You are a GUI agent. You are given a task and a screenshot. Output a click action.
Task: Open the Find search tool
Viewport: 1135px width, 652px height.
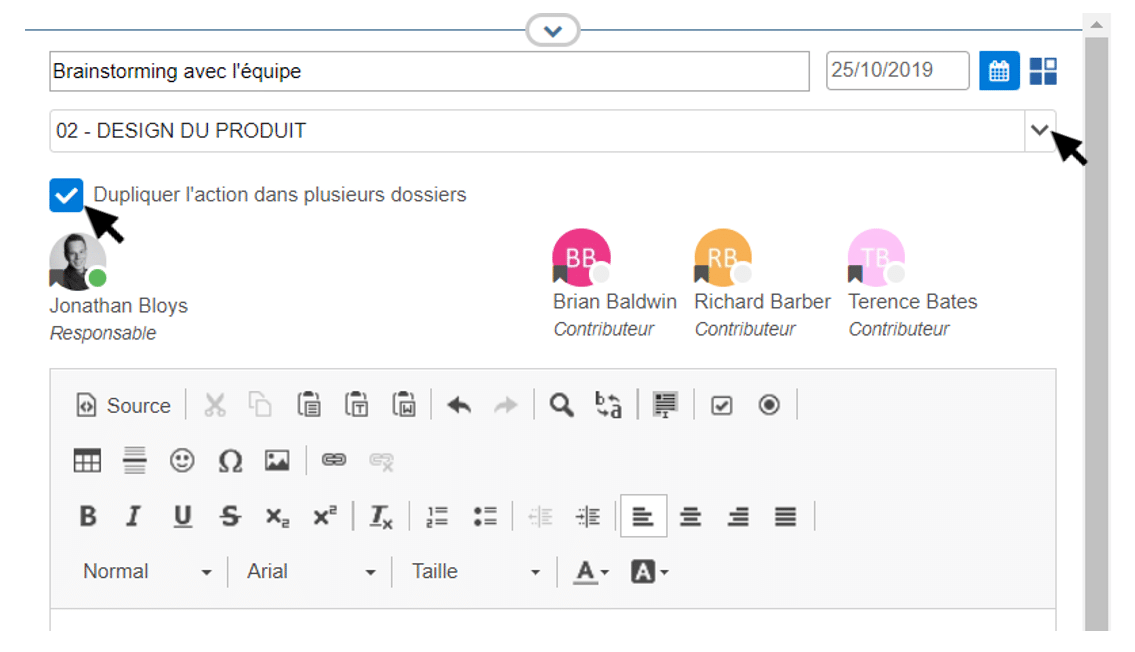tap(562, 405)
